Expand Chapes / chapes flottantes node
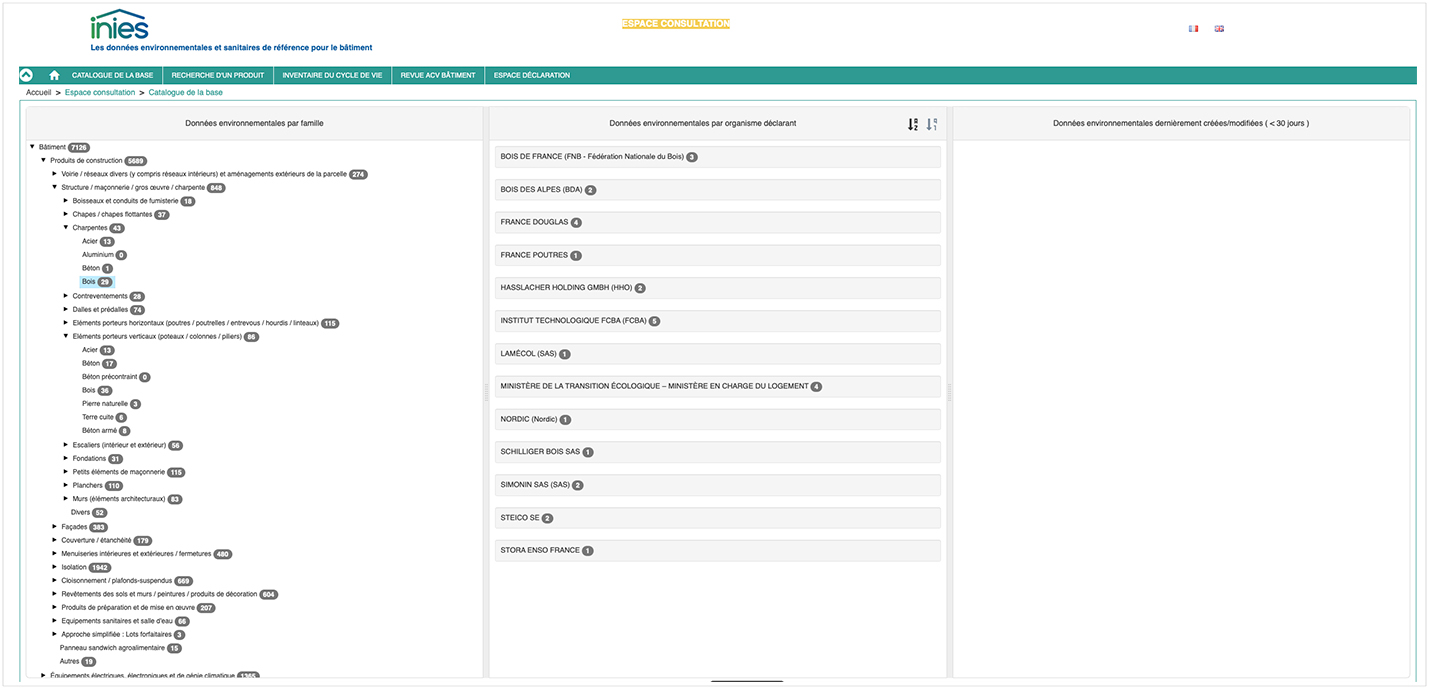The height and width of the screenshot is (688, 1429). 65,214
